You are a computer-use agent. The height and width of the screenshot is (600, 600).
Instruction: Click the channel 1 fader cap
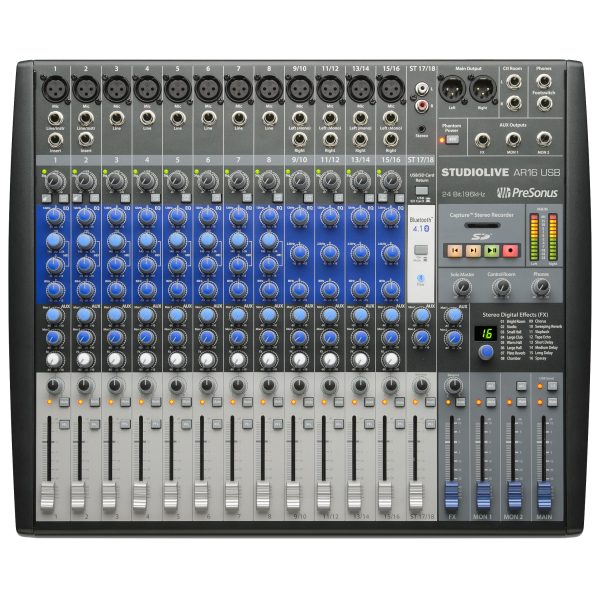coord(47,497)
